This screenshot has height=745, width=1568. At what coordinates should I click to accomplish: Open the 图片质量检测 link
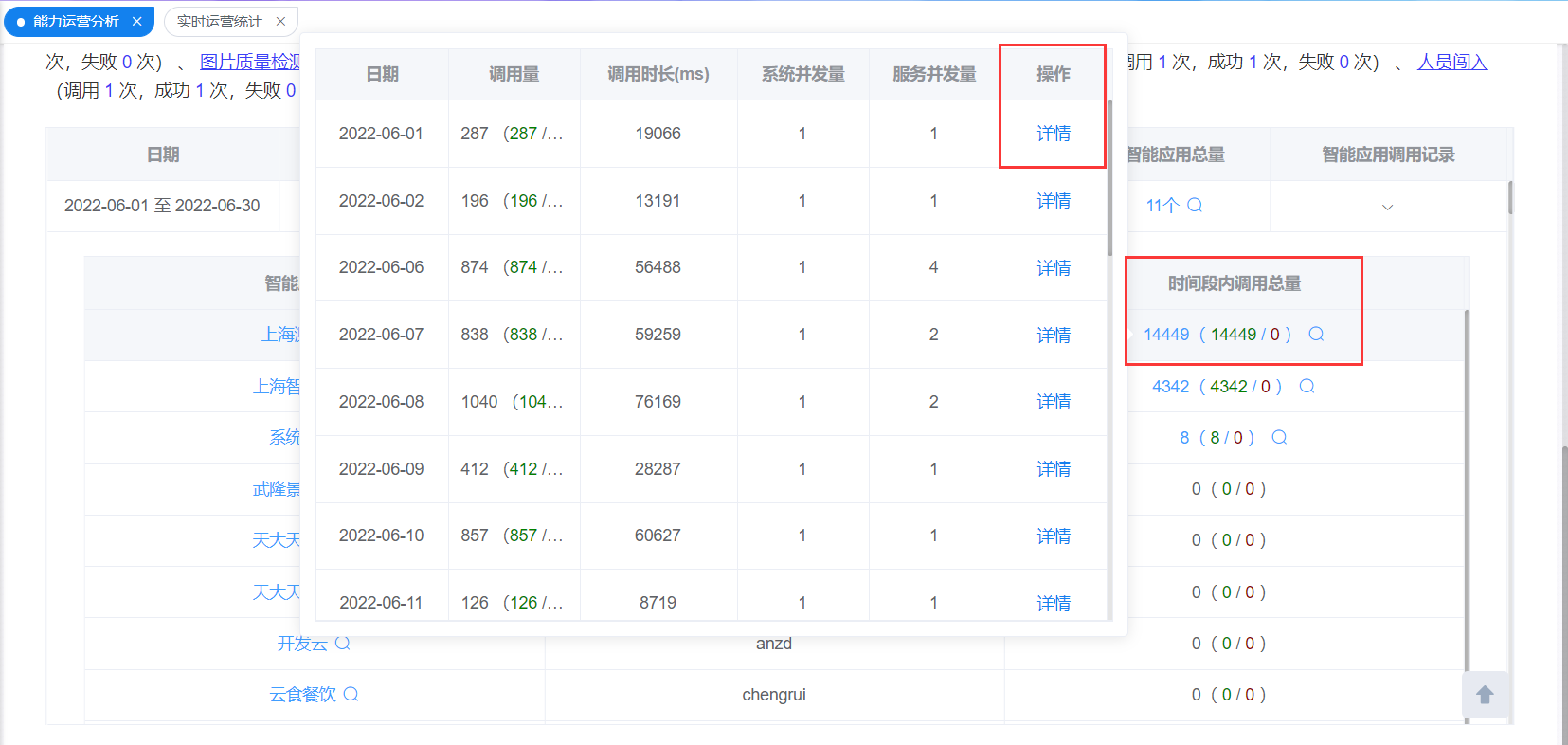click(x=250, y=62)
